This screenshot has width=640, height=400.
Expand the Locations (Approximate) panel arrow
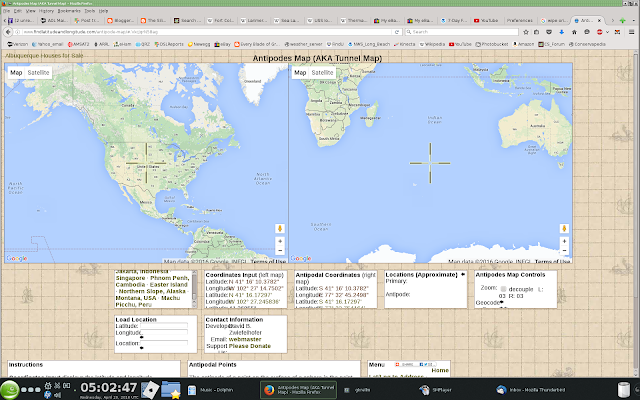coord(463,275)
